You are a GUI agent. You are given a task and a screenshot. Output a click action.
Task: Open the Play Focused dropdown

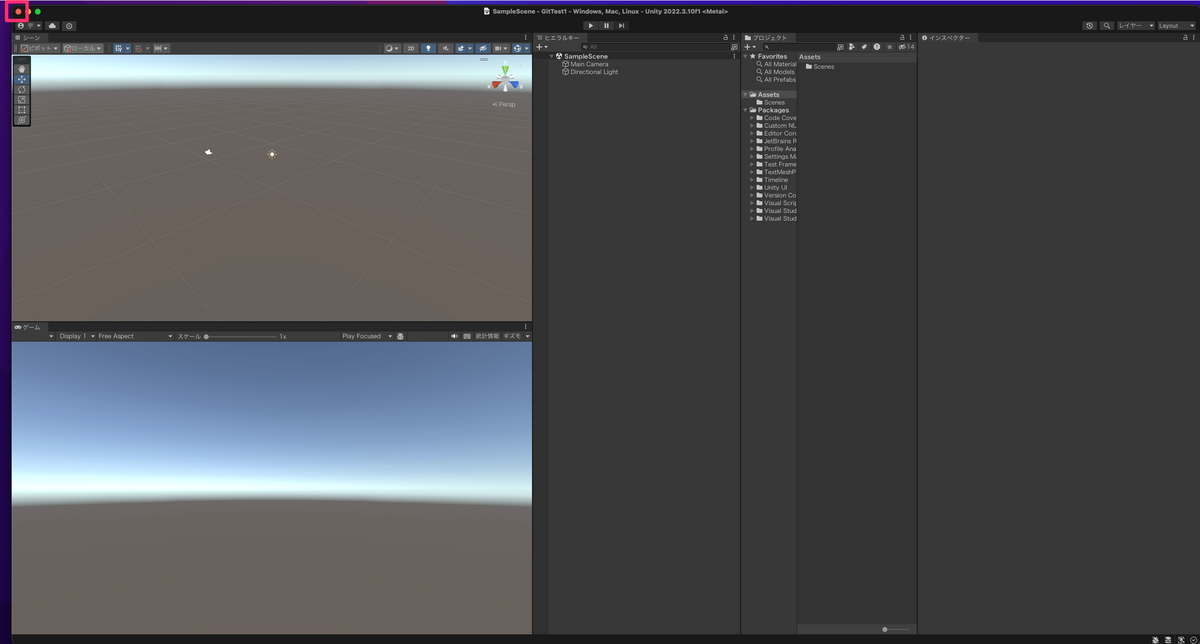click(367, 336)
